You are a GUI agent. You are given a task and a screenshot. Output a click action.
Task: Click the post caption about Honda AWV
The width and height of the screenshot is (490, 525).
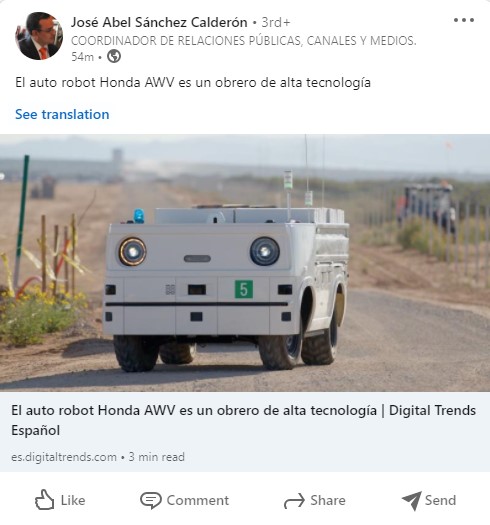pos(193,83)
